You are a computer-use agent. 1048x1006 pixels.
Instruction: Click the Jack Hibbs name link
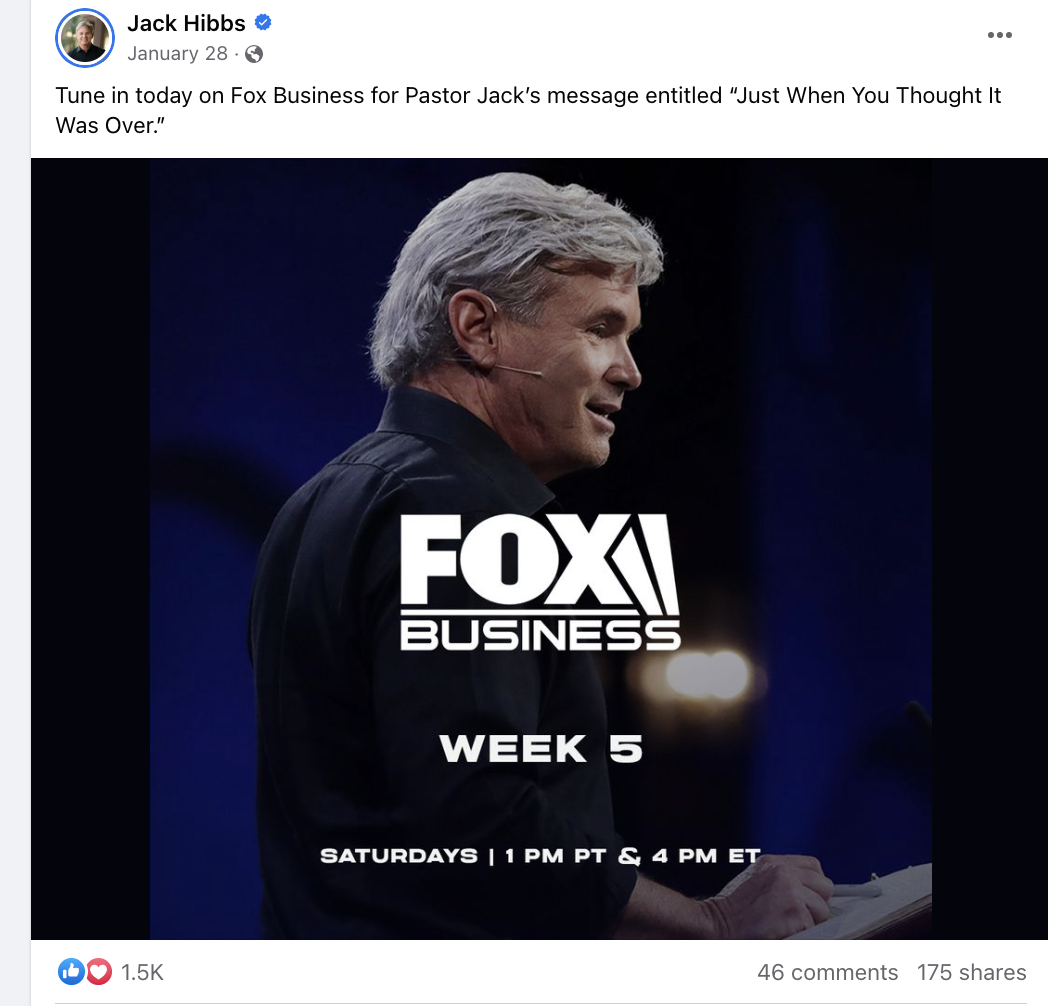(x=186, y=23)
